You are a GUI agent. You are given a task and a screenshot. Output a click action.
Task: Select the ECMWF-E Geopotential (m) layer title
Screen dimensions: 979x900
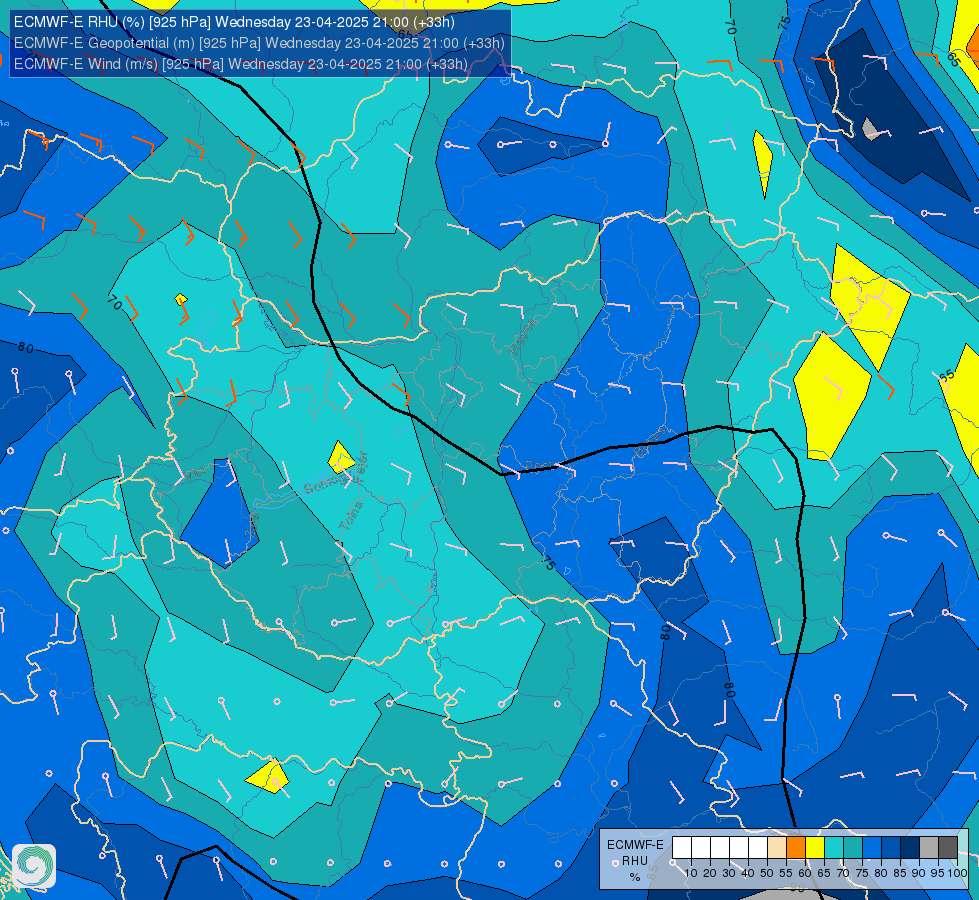[259, 43]
